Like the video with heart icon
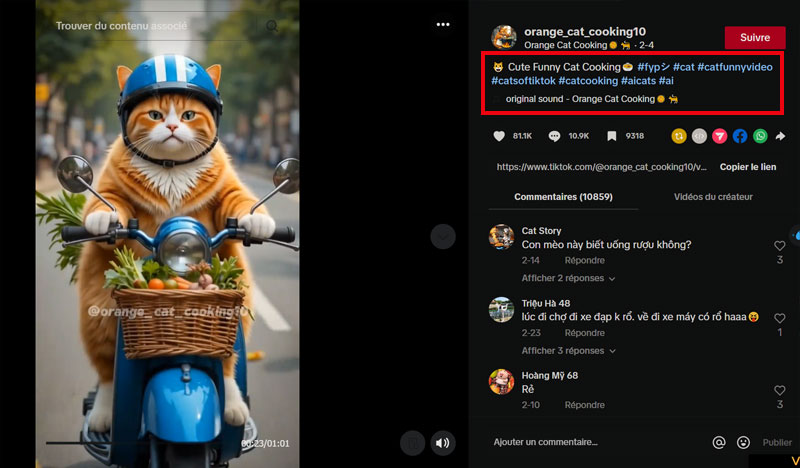This screenshot has height=468, width=800. tap(499, 136)
